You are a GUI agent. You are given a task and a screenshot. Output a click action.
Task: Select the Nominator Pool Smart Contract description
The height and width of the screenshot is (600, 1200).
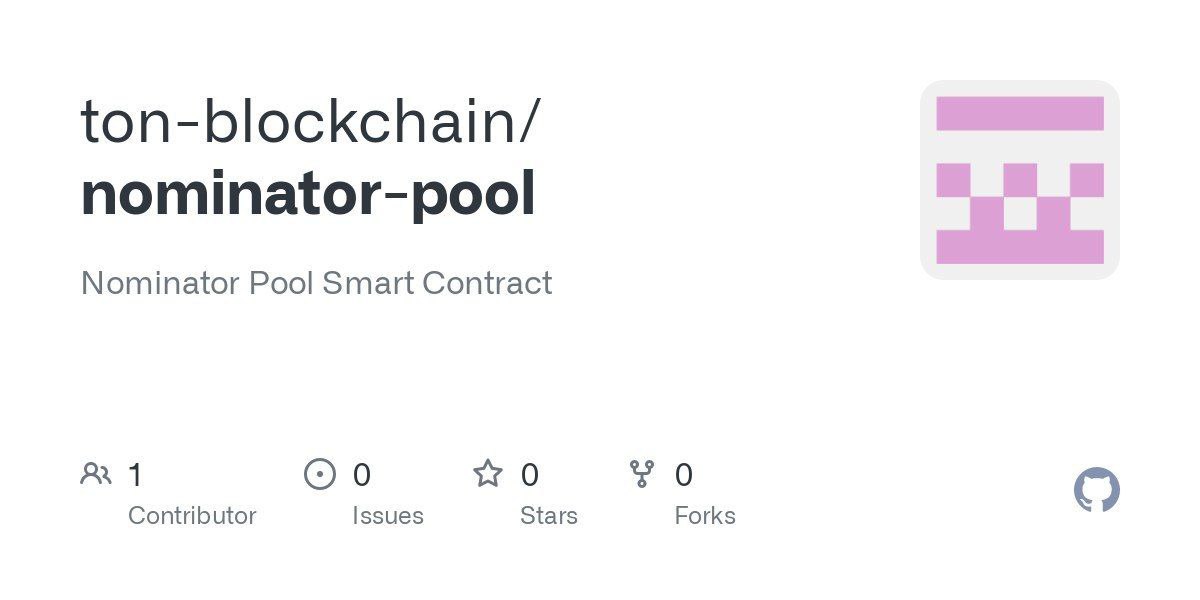[x=316, y=283]
